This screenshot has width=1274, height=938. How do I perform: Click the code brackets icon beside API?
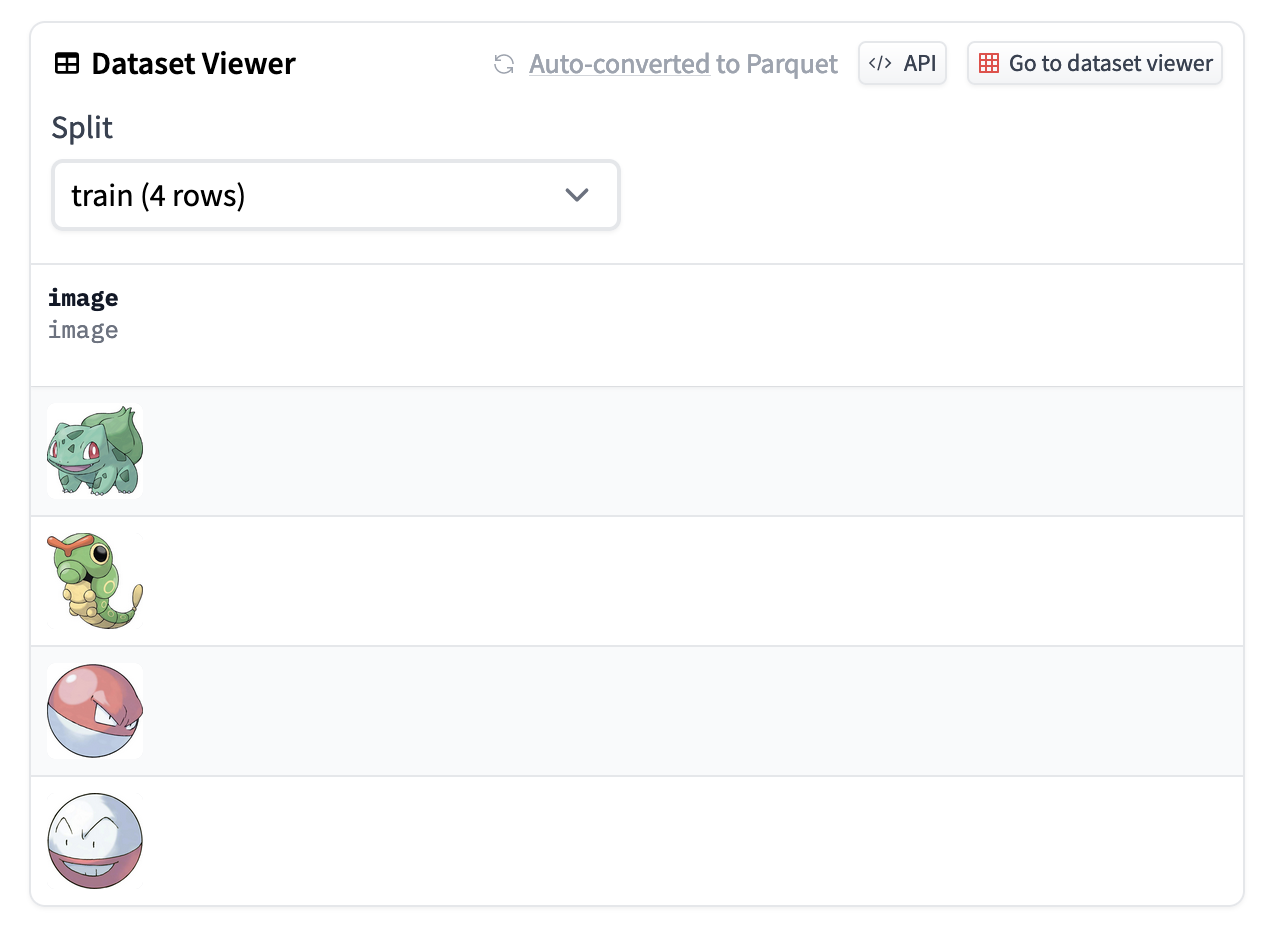click(x=880, y=64)
